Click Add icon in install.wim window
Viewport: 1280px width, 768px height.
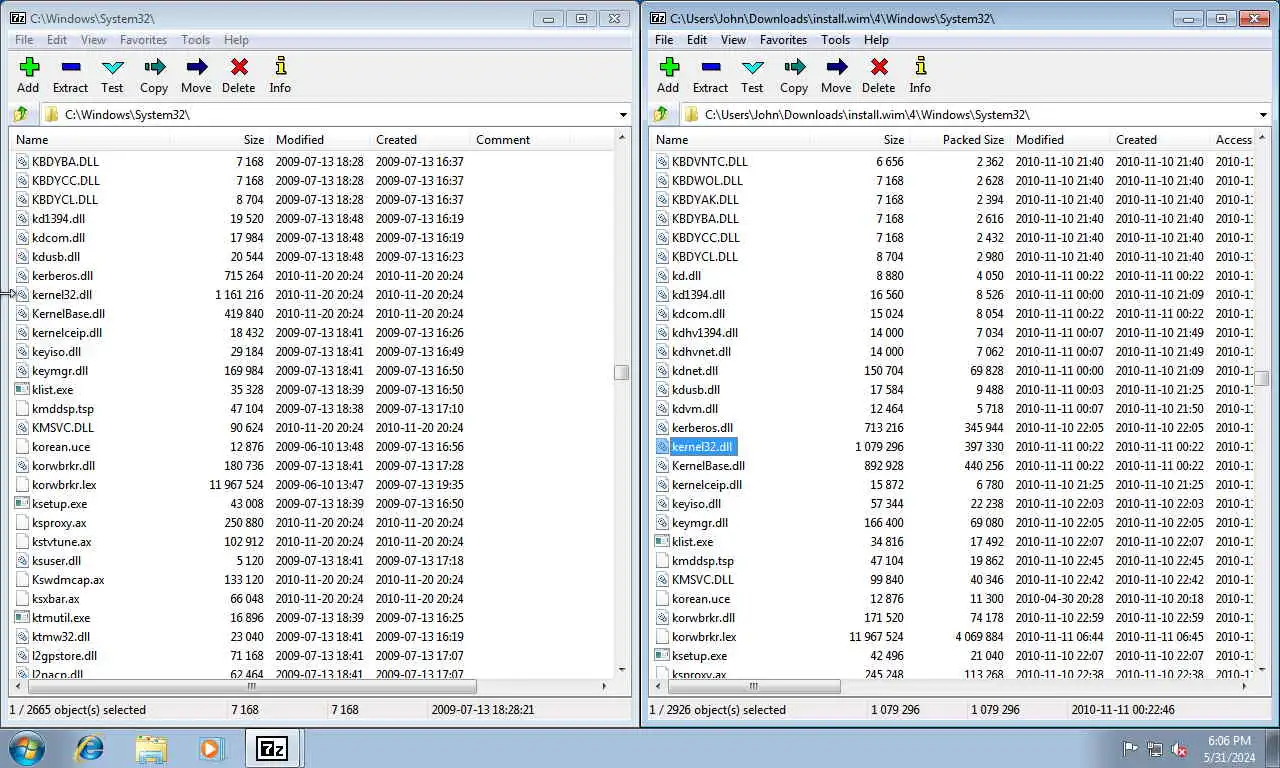pos(669,67)
